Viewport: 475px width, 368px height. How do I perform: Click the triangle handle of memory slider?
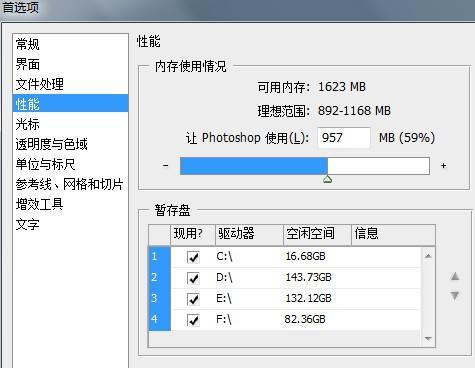click(328, 179)
